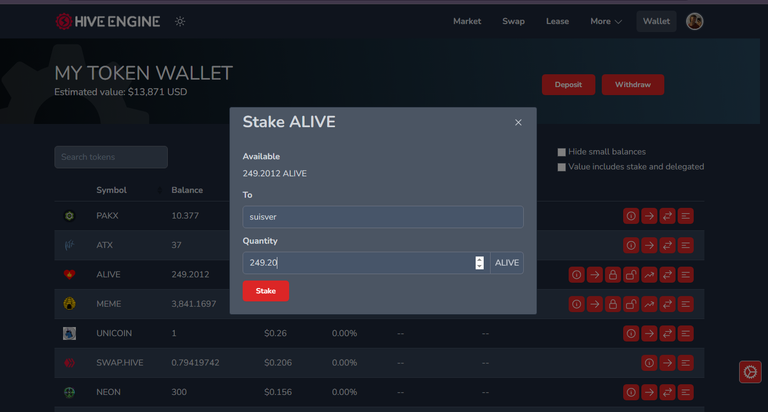Open user profile avatar
Image resolution: width=768 pixels, height=412 pixels.
click(694, 21)
